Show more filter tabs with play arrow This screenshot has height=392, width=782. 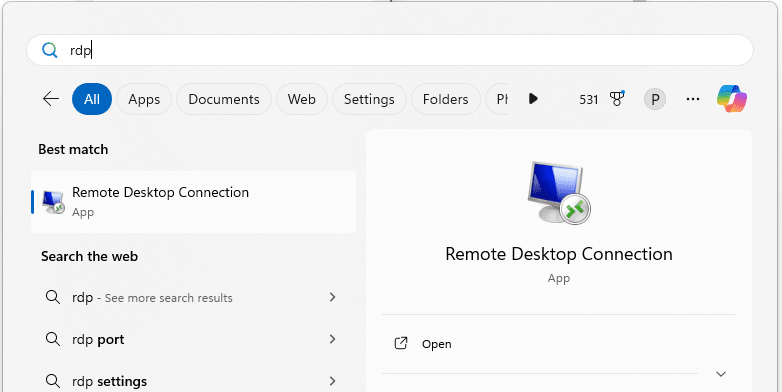tap(533, 99)
